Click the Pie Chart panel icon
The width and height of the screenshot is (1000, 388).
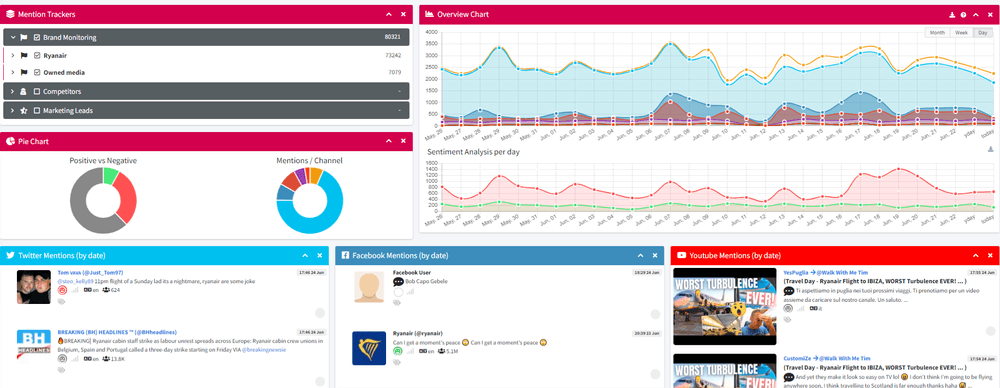(10, 142)
